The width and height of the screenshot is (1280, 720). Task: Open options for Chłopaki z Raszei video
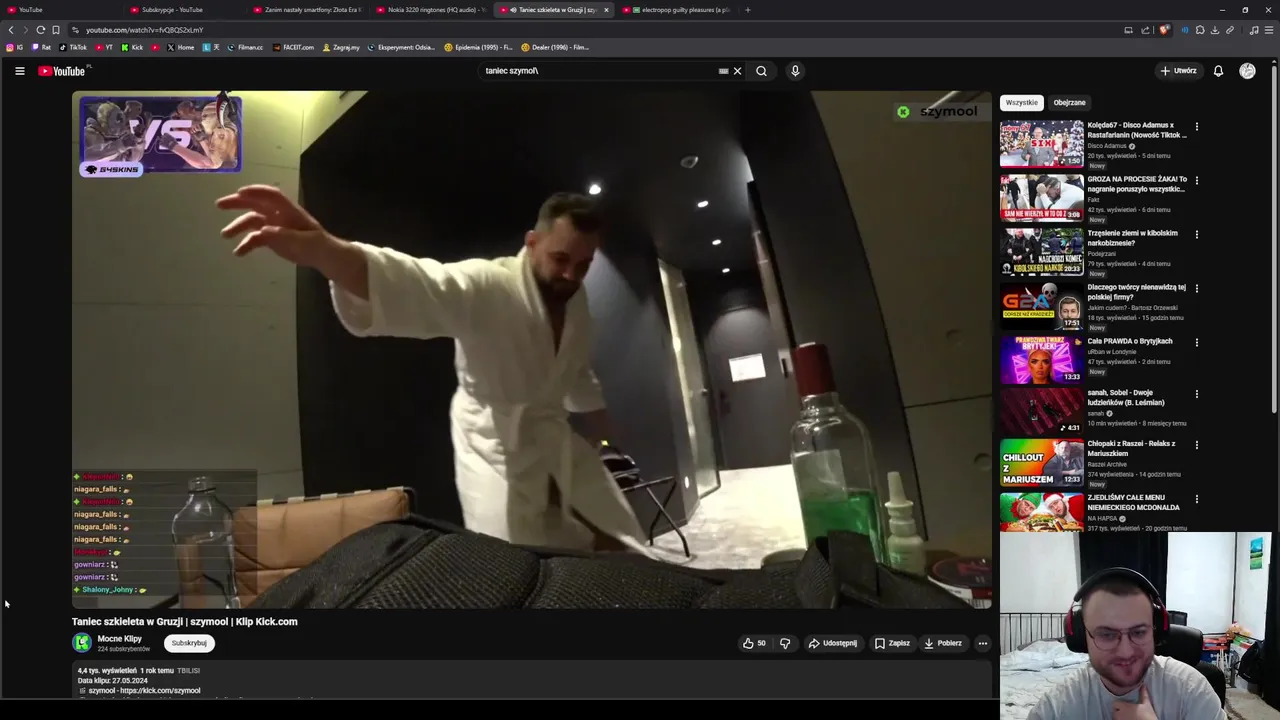click(1196, 445)
